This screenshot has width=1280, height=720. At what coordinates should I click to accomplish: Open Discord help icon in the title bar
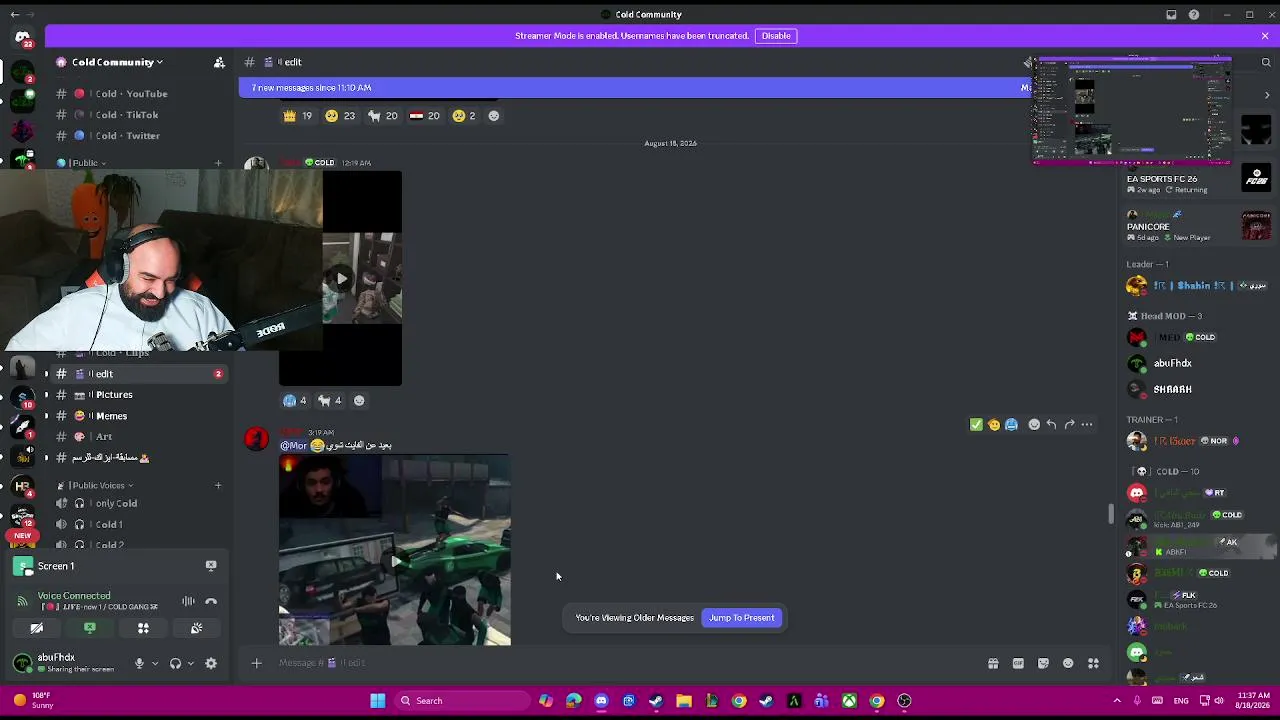[1194, 15]
